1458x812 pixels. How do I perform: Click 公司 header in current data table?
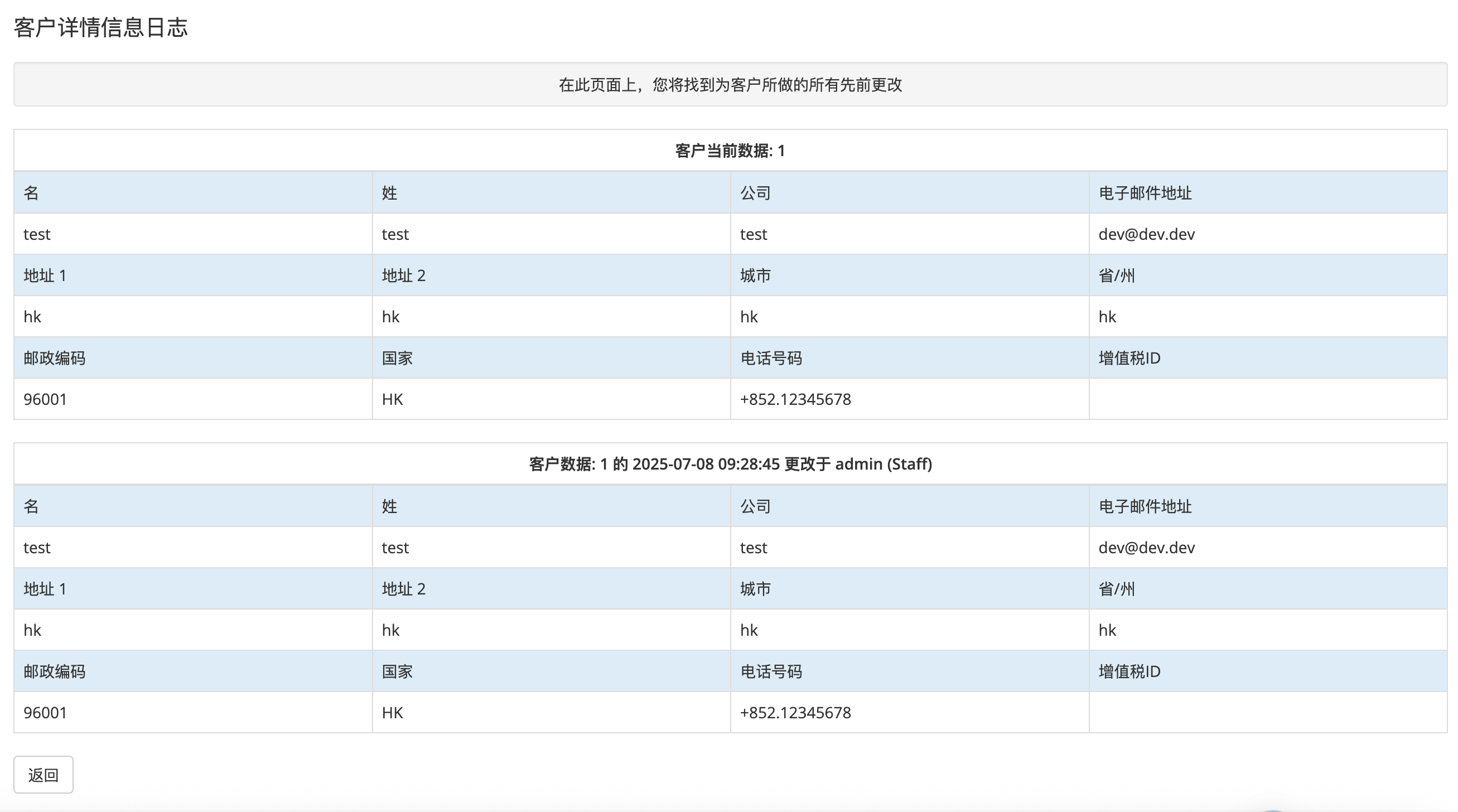coord(755,193)
